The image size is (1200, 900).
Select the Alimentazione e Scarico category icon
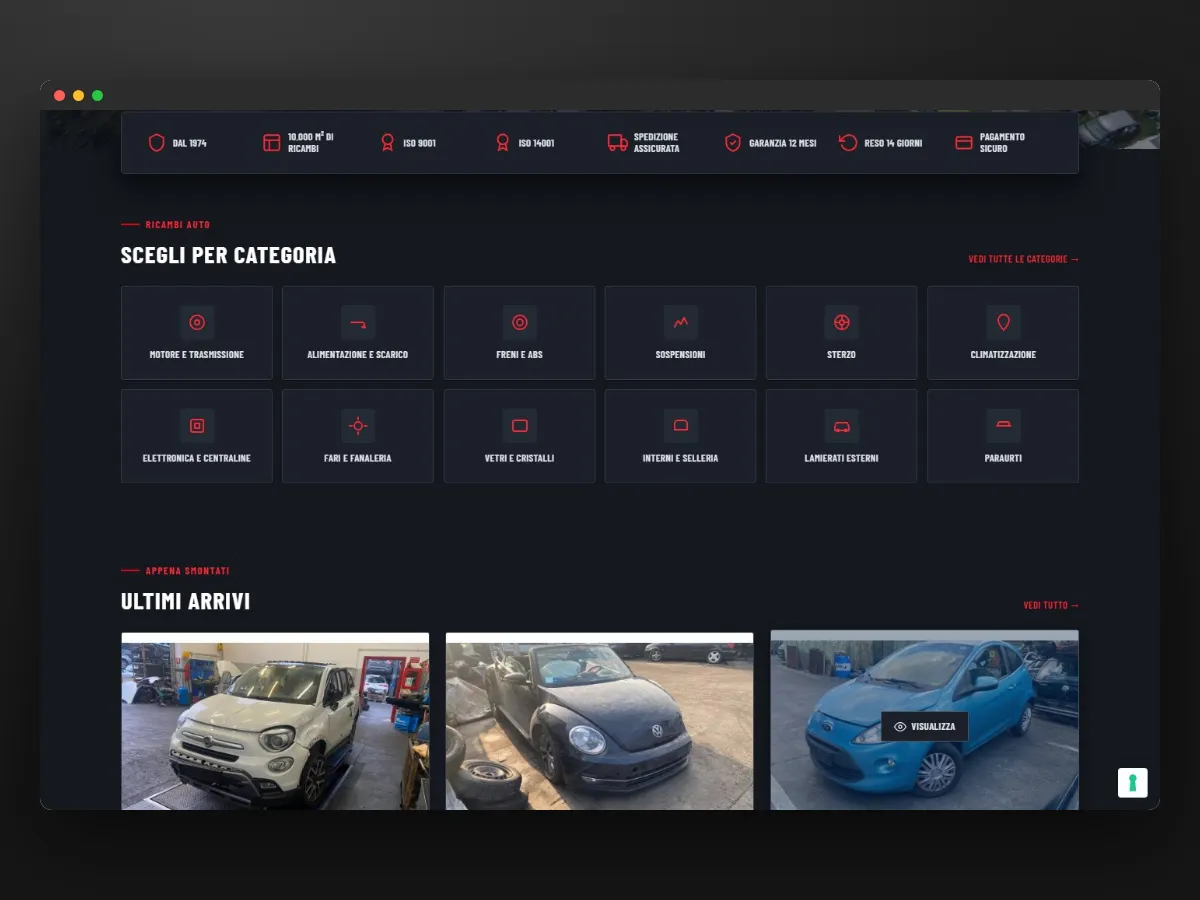pyautogui.click(x=358, y=322)
